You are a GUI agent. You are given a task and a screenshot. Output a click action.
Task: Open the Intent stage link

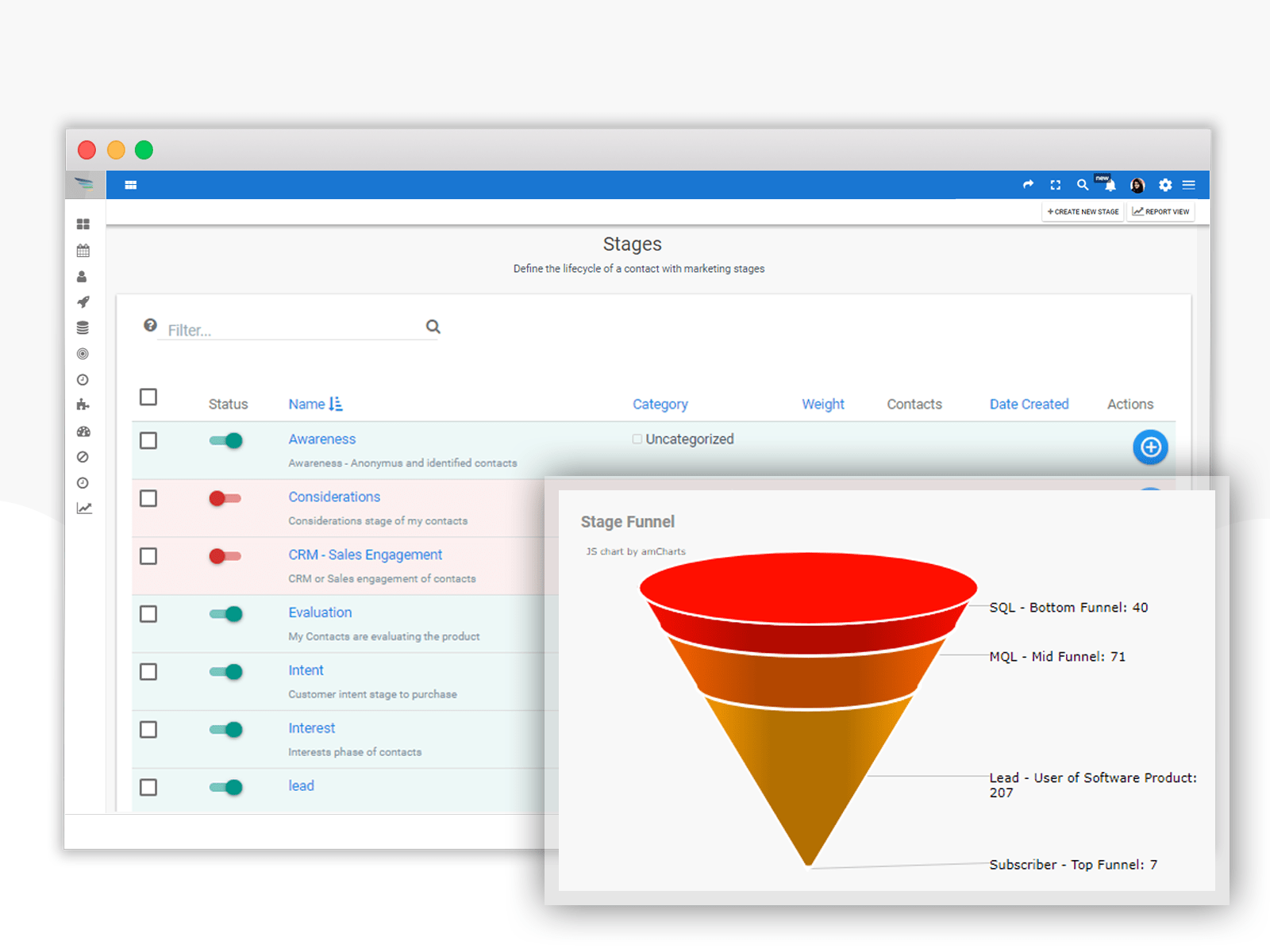click(x=306, y=670)
